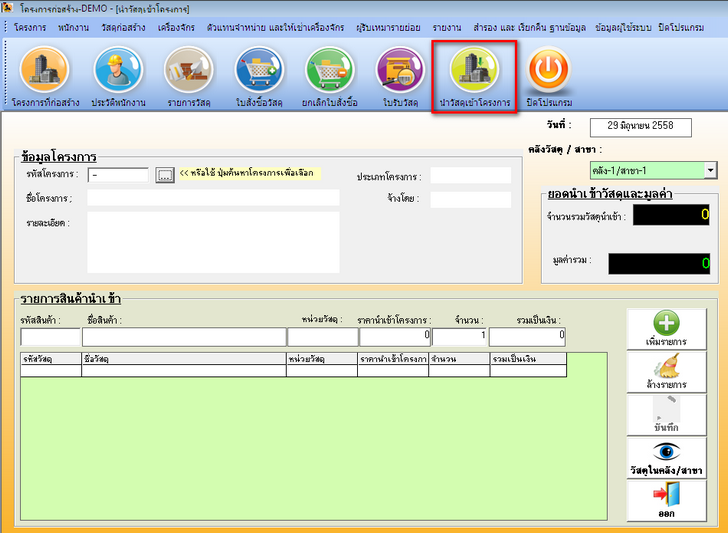This screenshot has width=728, height=533.
Task: Click the ประเภทโครงการ field
Action: point(470,176)
